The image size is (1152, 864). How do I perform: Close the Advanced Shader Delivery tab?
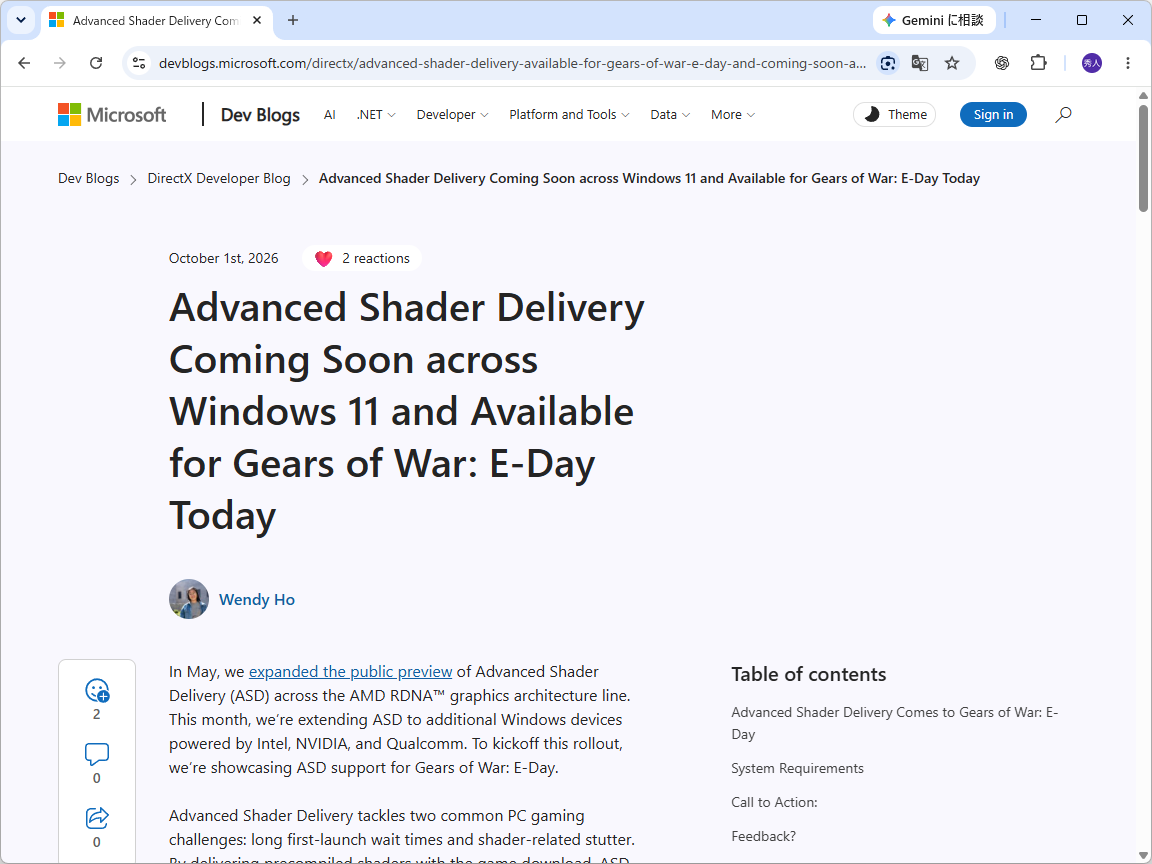[x=256, y=21]
